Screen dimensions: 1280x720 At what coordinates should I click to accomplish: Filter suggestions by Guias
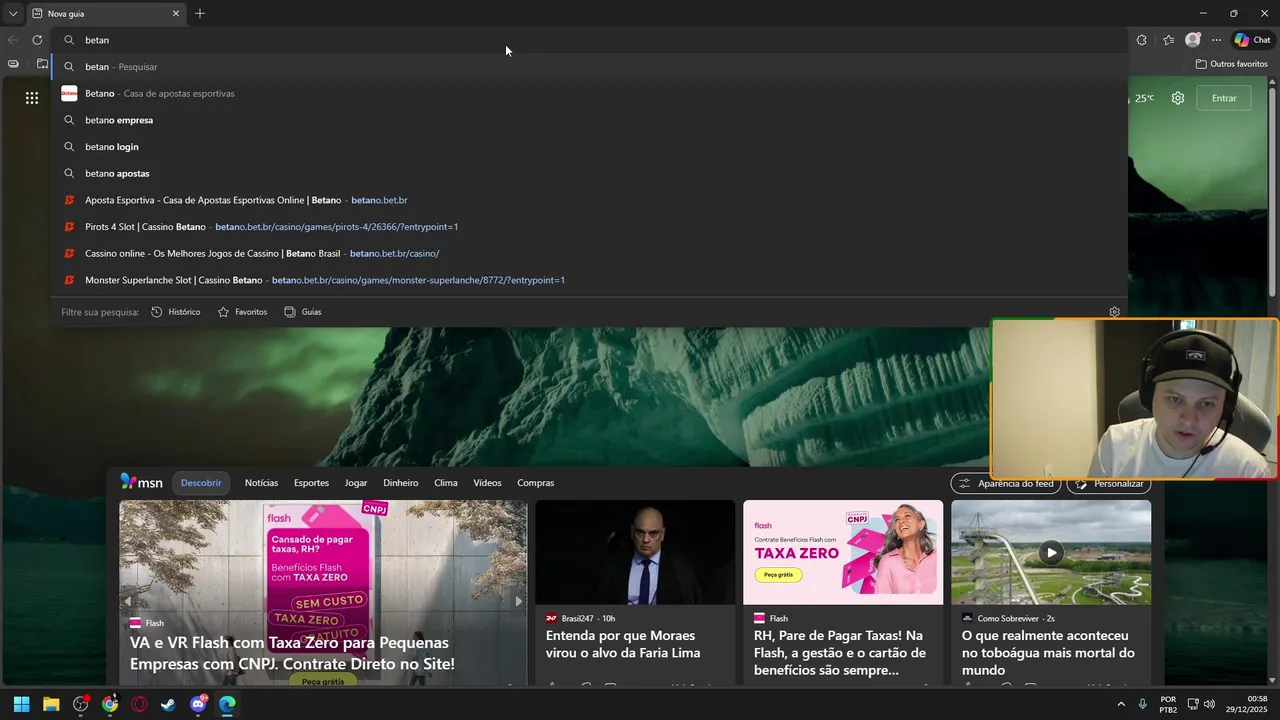coord(303,312)
